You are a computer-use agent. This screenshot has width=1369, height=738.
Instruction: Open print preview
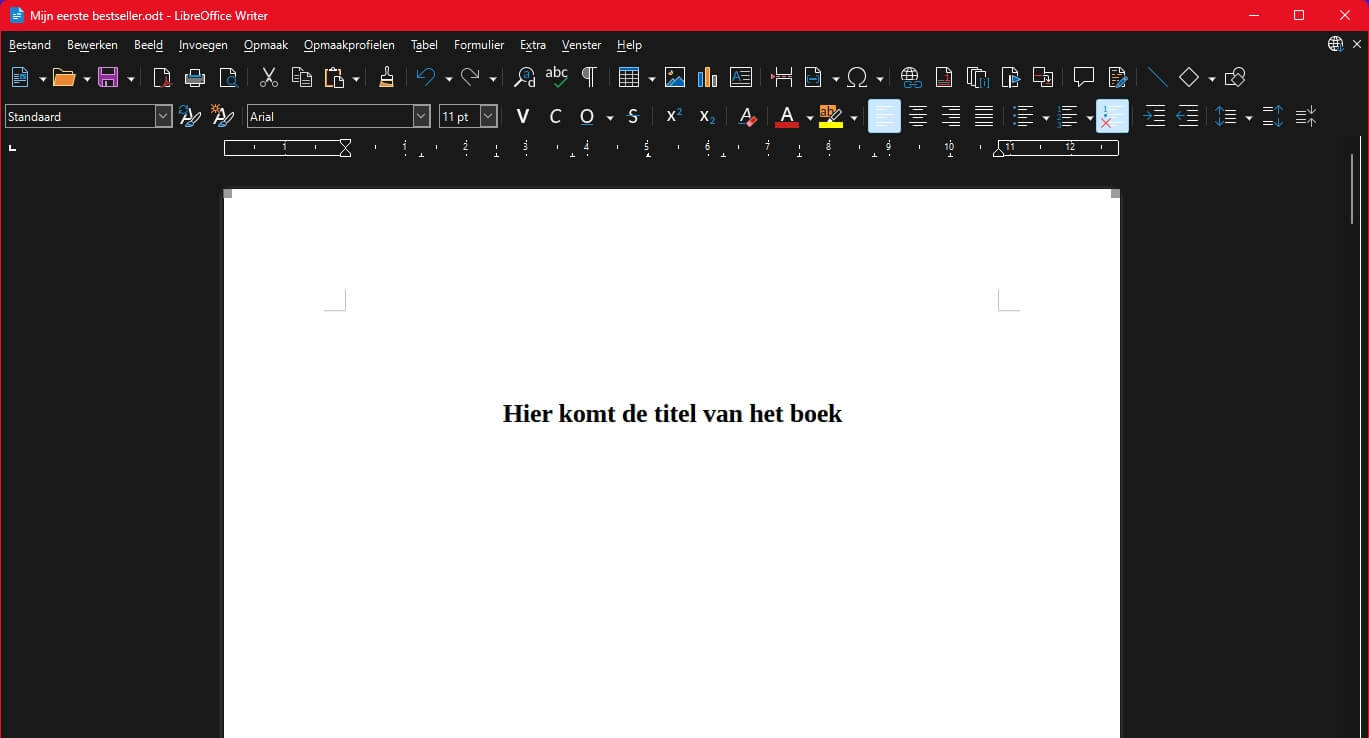pyautogui.click(x=228, y=77)
